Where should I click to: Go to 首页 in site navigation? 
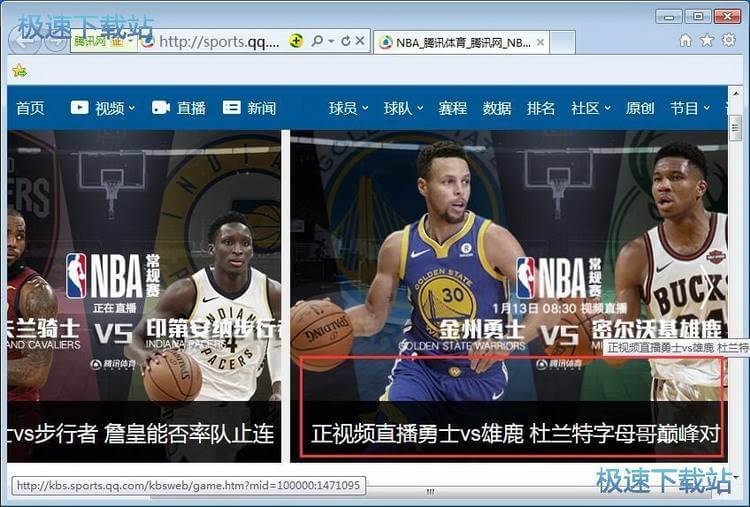pos(30,108)
